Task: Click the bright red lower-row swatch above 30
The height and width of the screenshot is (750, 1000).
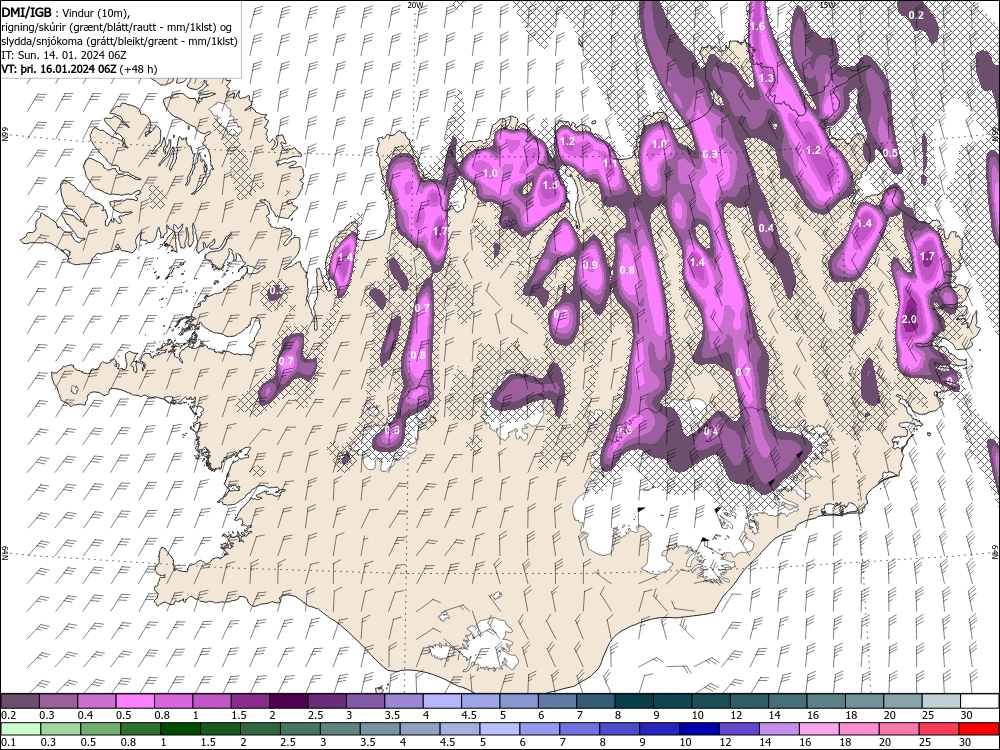Action: 978,729
